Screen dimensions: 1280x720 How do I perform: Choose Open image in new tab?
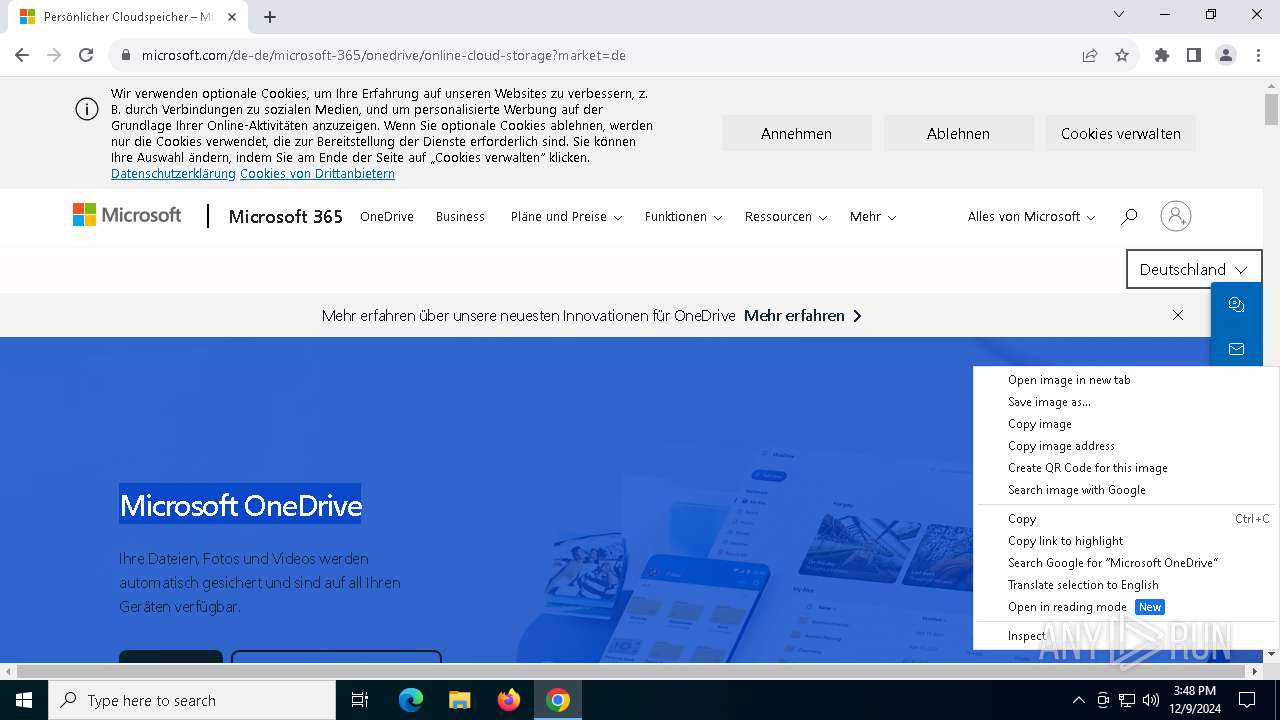tap(1126, 380)
